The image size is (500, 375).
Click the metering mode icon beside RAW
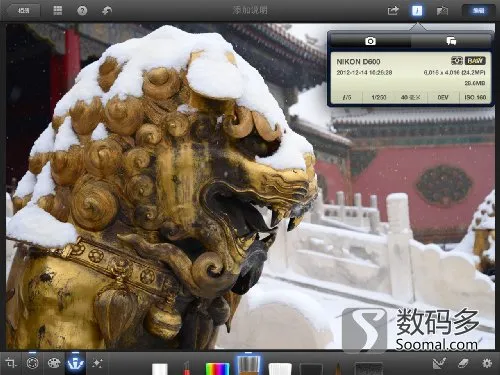click(457, 61)
